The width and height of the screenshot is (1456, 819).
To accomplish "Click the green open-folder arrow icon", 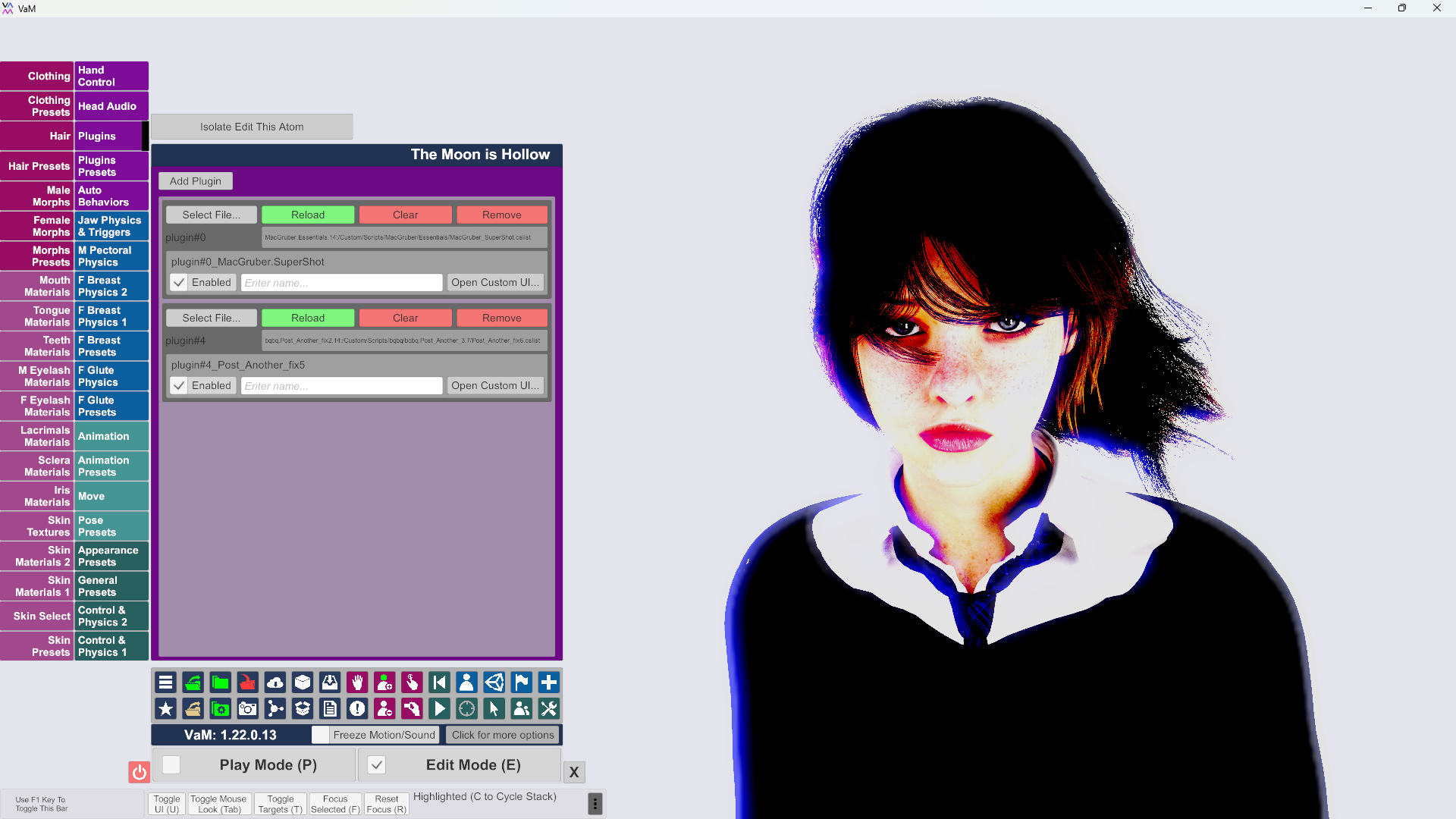I will tap(193, 682).
